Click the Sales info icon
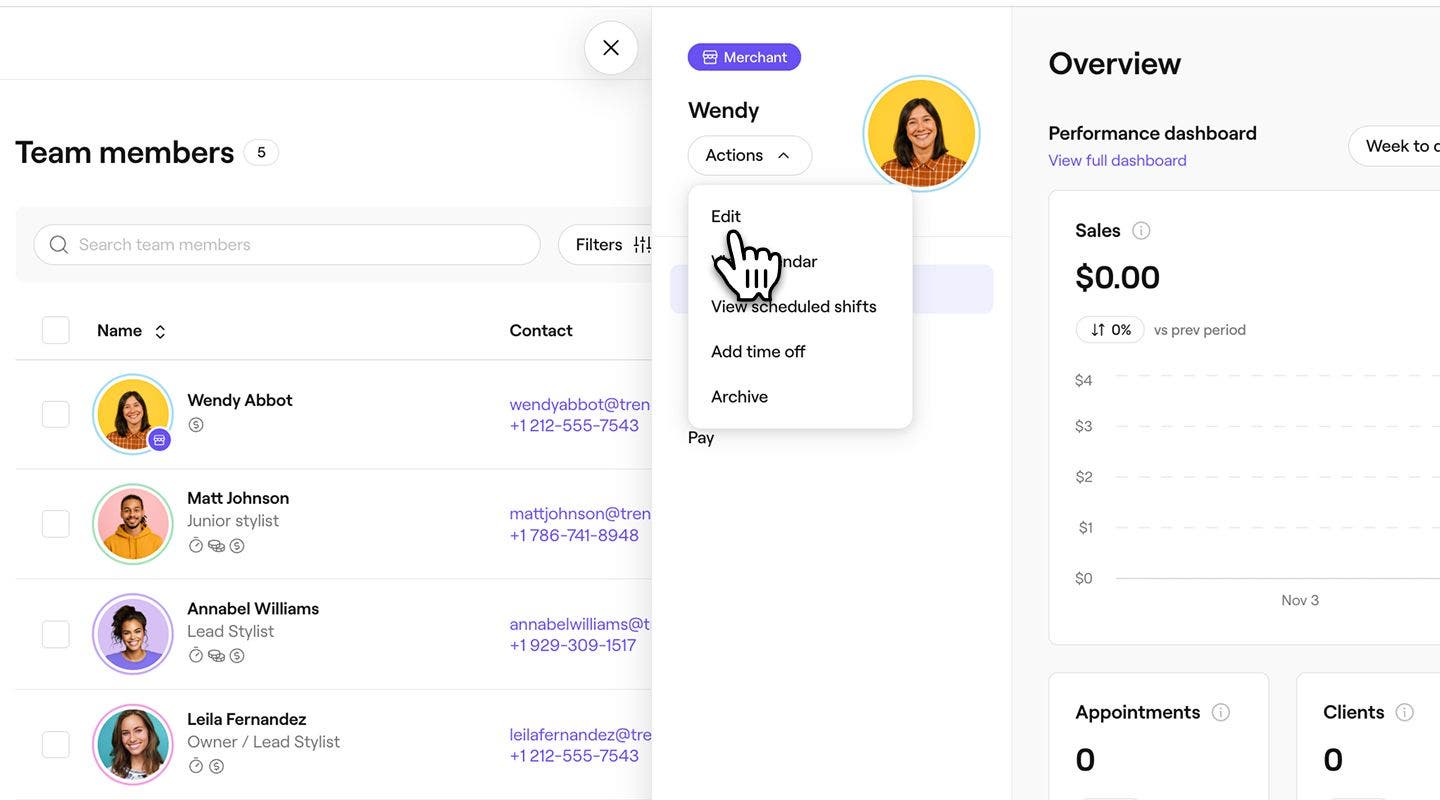Image resolution: width=1440 pixels, height=800 pixels. (1141, 231)
